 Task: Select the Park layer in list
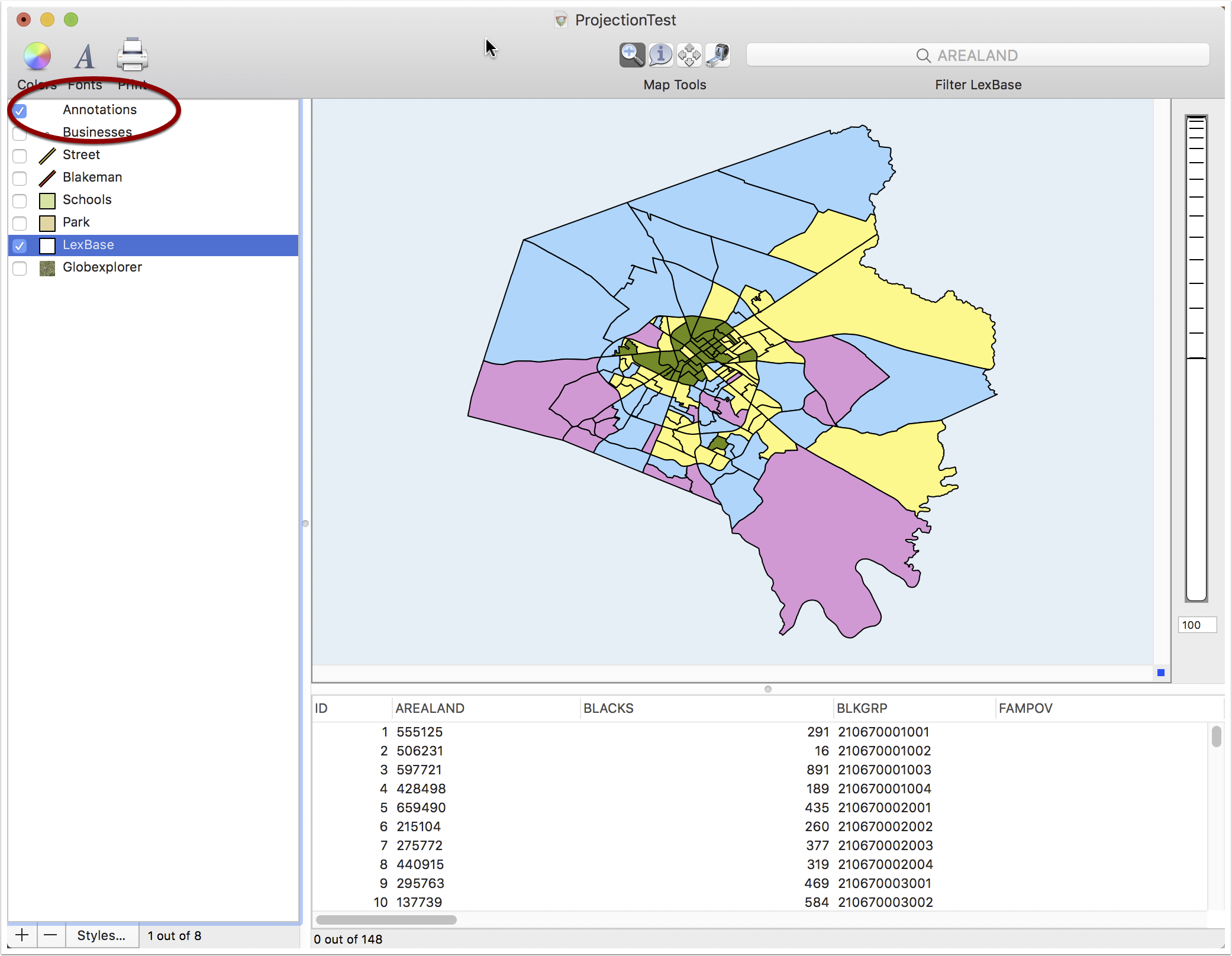(x=153, y=222)
